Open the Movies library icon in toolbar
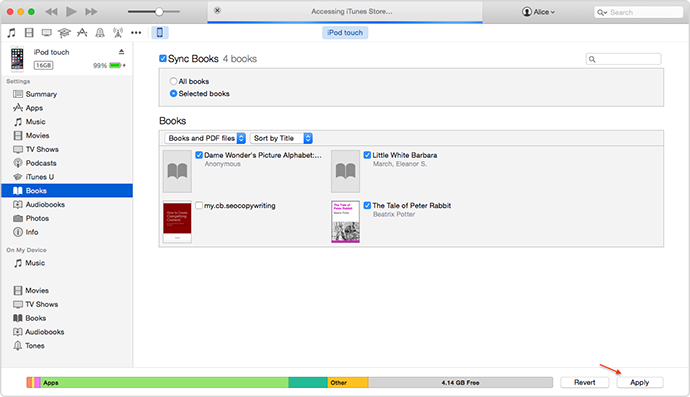The width and height of the screenshot is (690, 397). click(29, 33)
